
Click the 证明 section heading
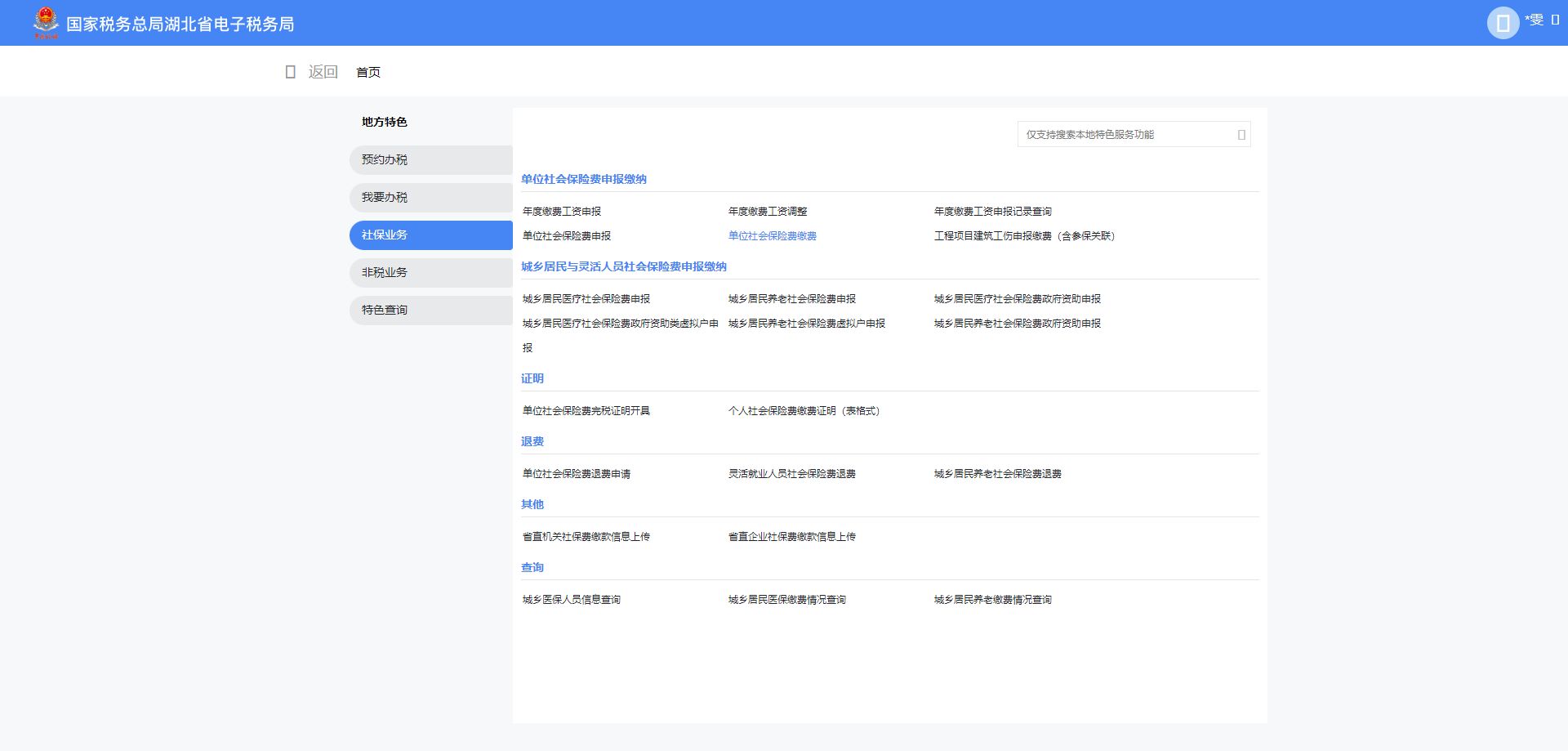(x=532, y=378)
